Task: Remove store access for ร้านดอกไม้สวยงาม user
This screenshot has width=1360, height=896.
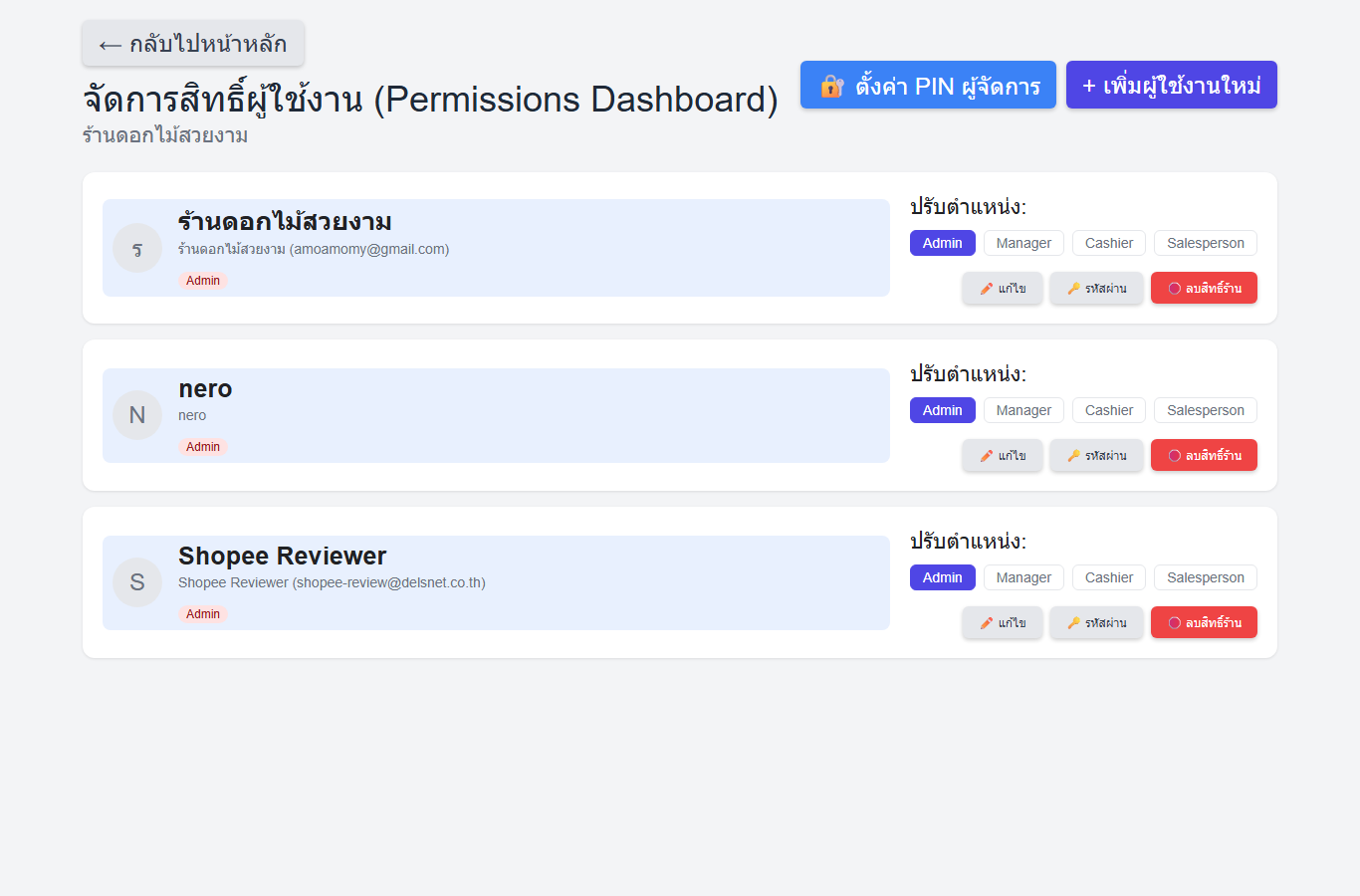Action: tap(1204, 288)
